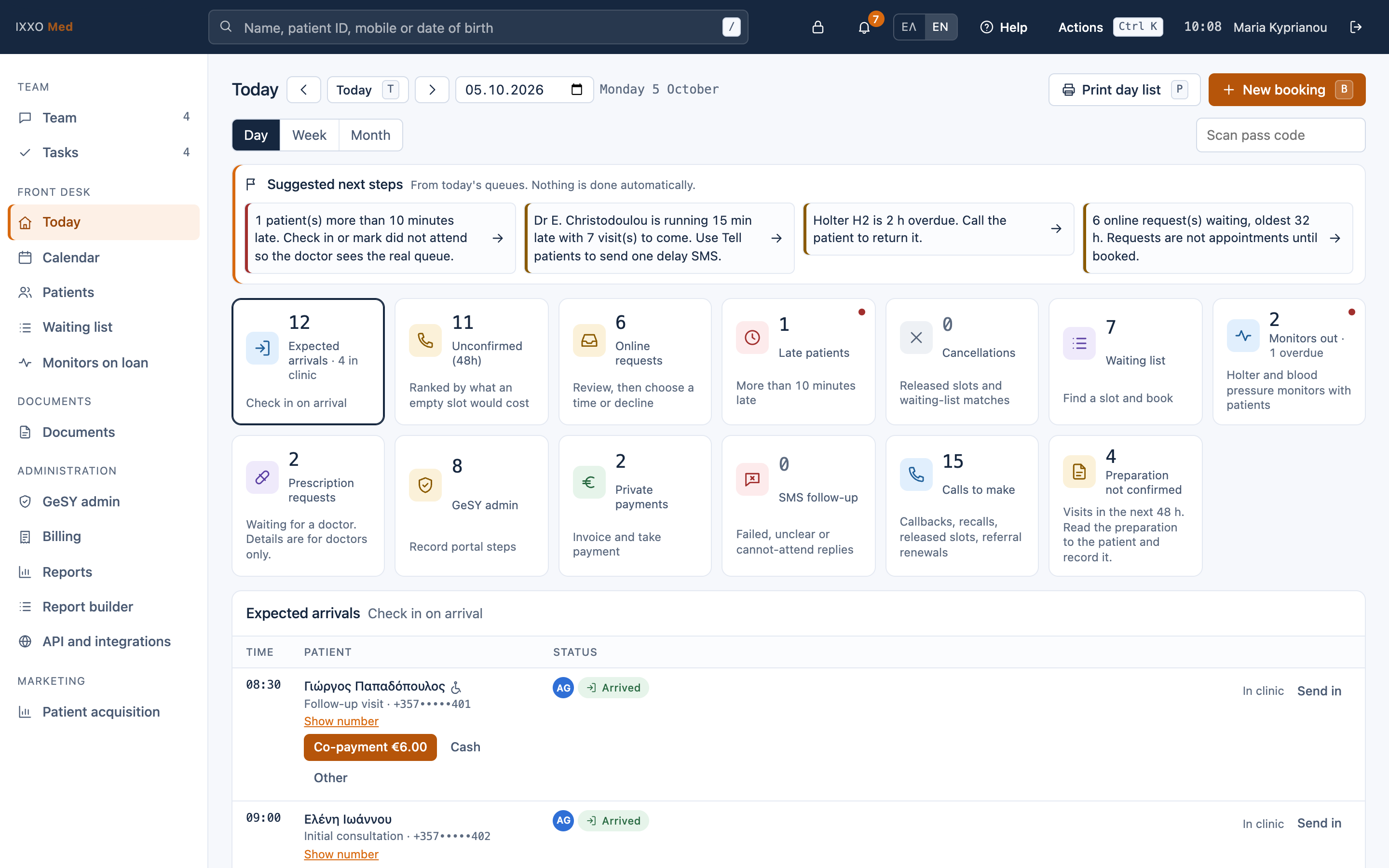Open Dr Christodoulou running late suggestion

tap(659, 238)
